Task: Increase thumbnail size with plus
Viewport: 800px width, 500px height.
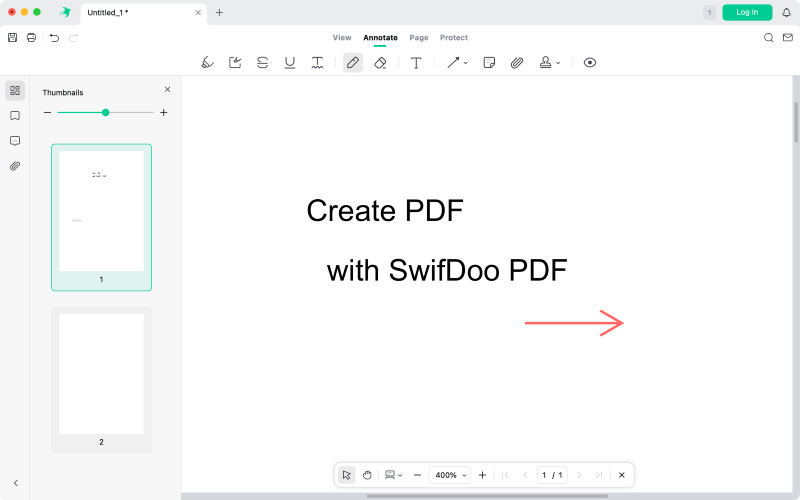Action: point(164,112)
